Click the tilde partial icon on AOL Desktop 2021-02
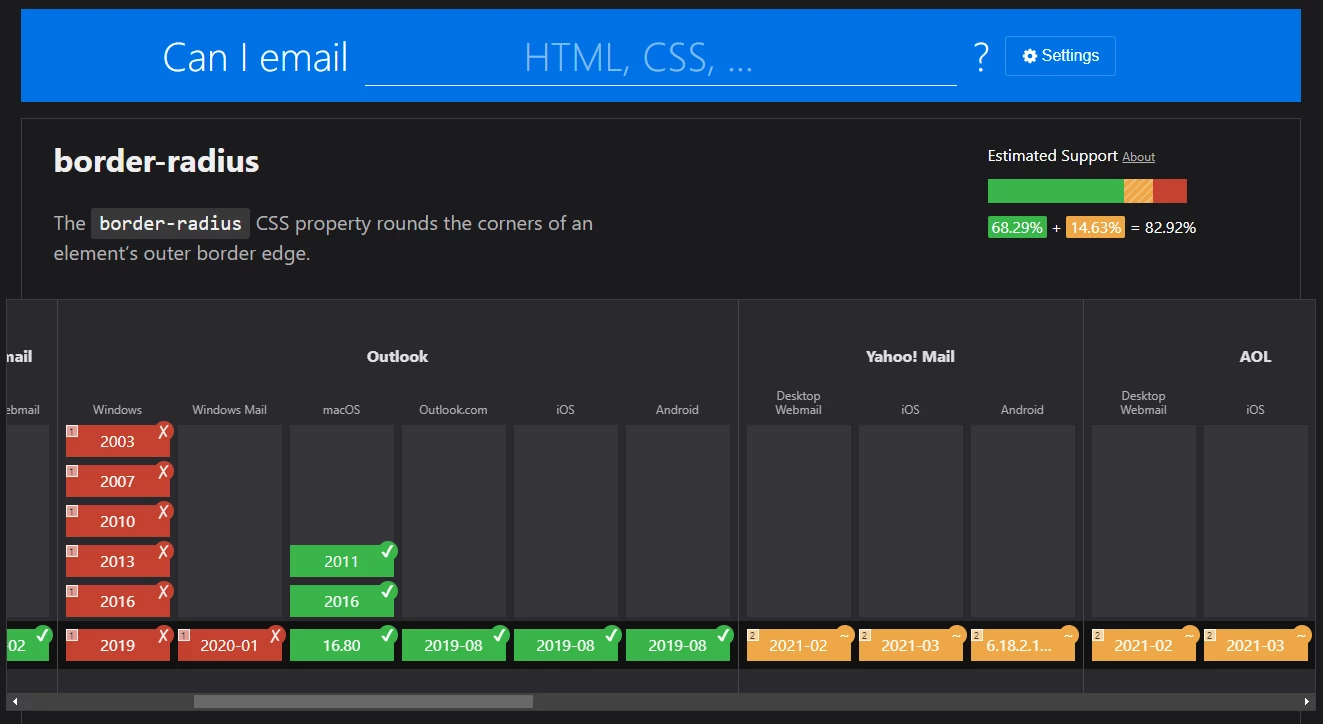 pyautogui.click(x=1190, y=635)
